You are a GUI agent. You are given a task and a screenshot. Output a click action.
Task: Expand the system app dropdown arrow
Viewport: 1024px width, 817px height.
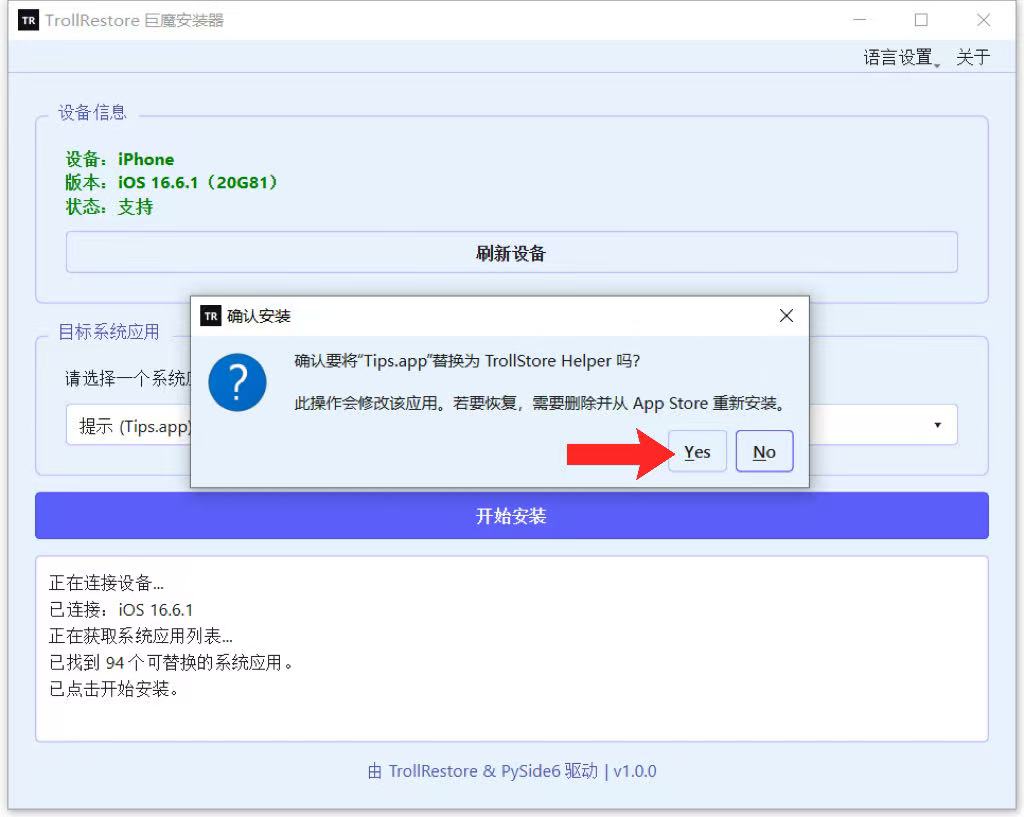click(937, 425)
